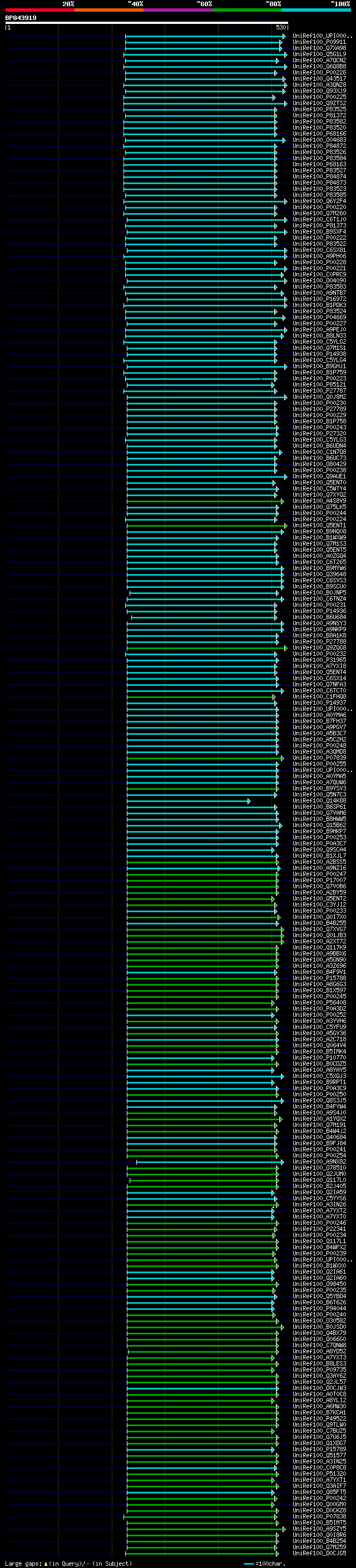Open hit UniRef100_P09911

(x=319, y=43)
